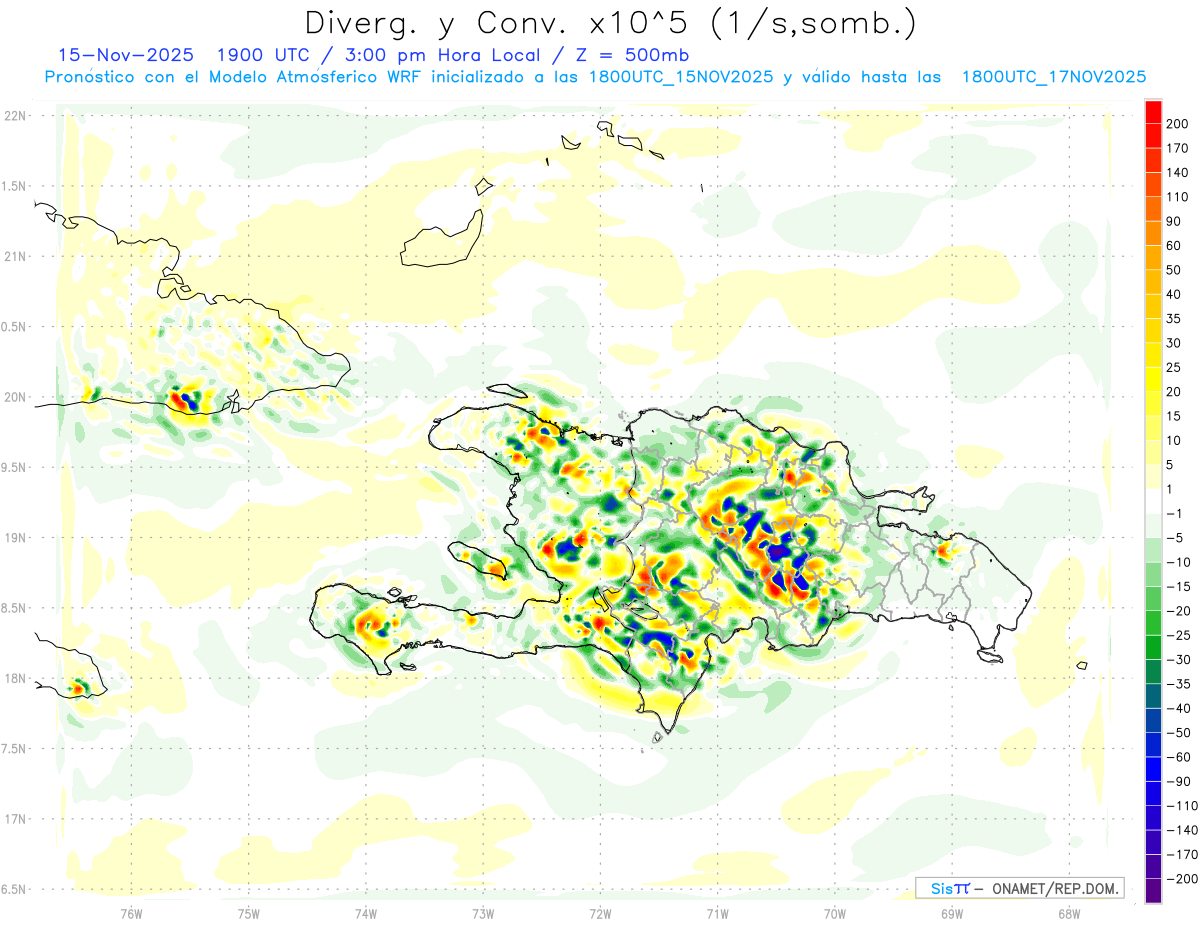Click the '17N' latitude label
This screenshot has height=927, width=1200.
[x=14, y=819]
